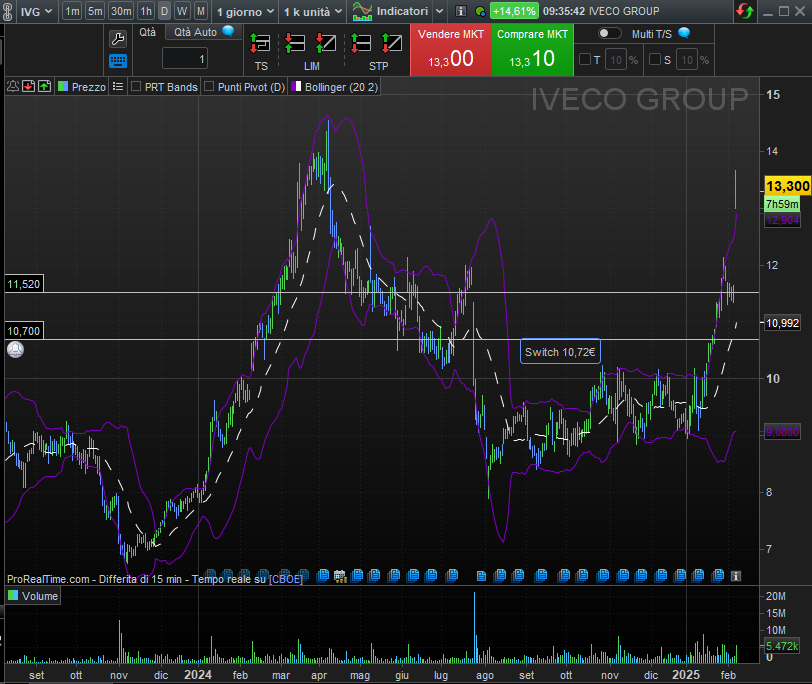This screenshot has width=812, height=684.
Task: Click the 11,520 horizontal line label
Action: [x=24, y=284]
